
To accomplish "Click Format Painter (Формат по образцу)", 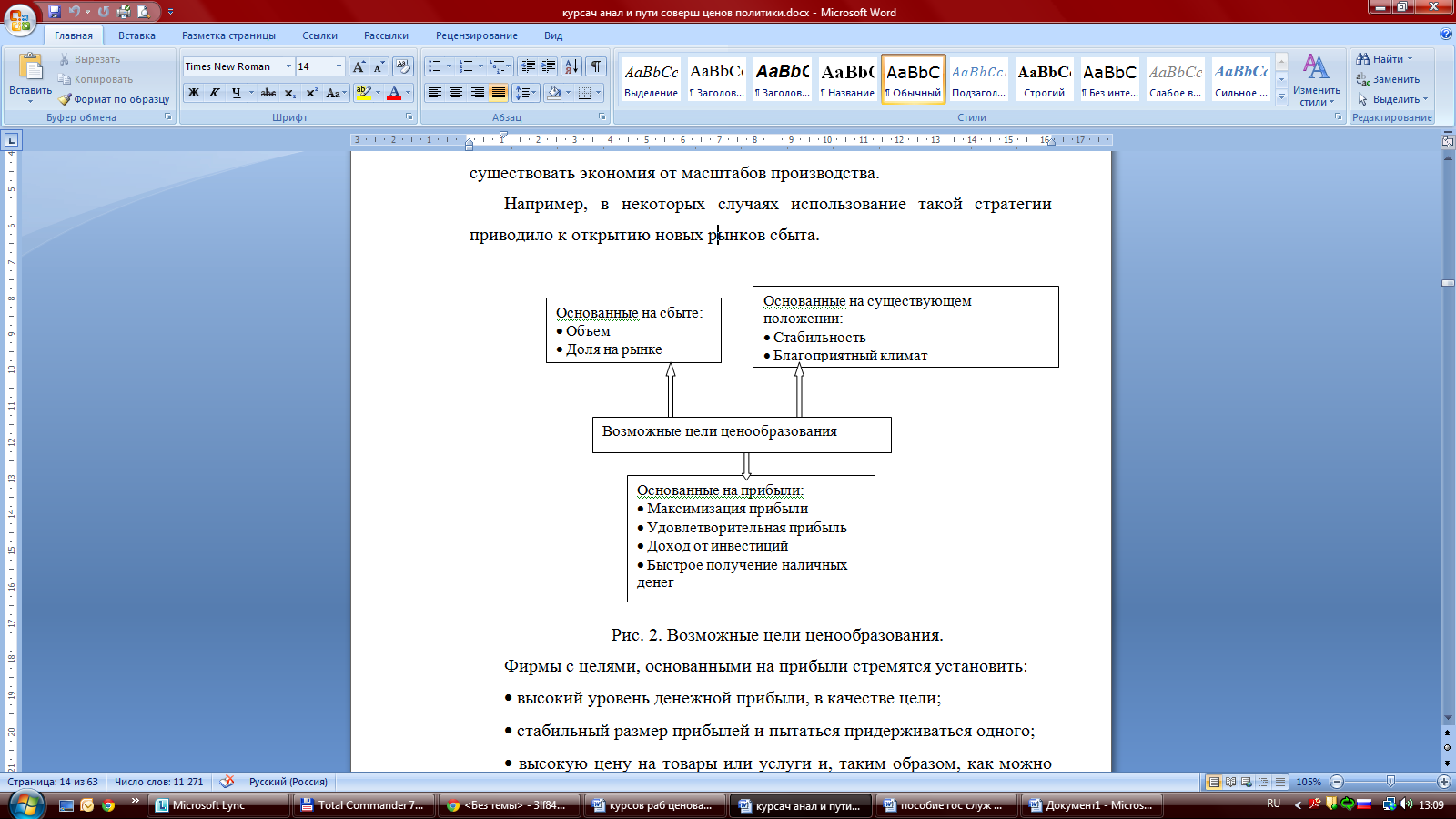I will (115, 99).
